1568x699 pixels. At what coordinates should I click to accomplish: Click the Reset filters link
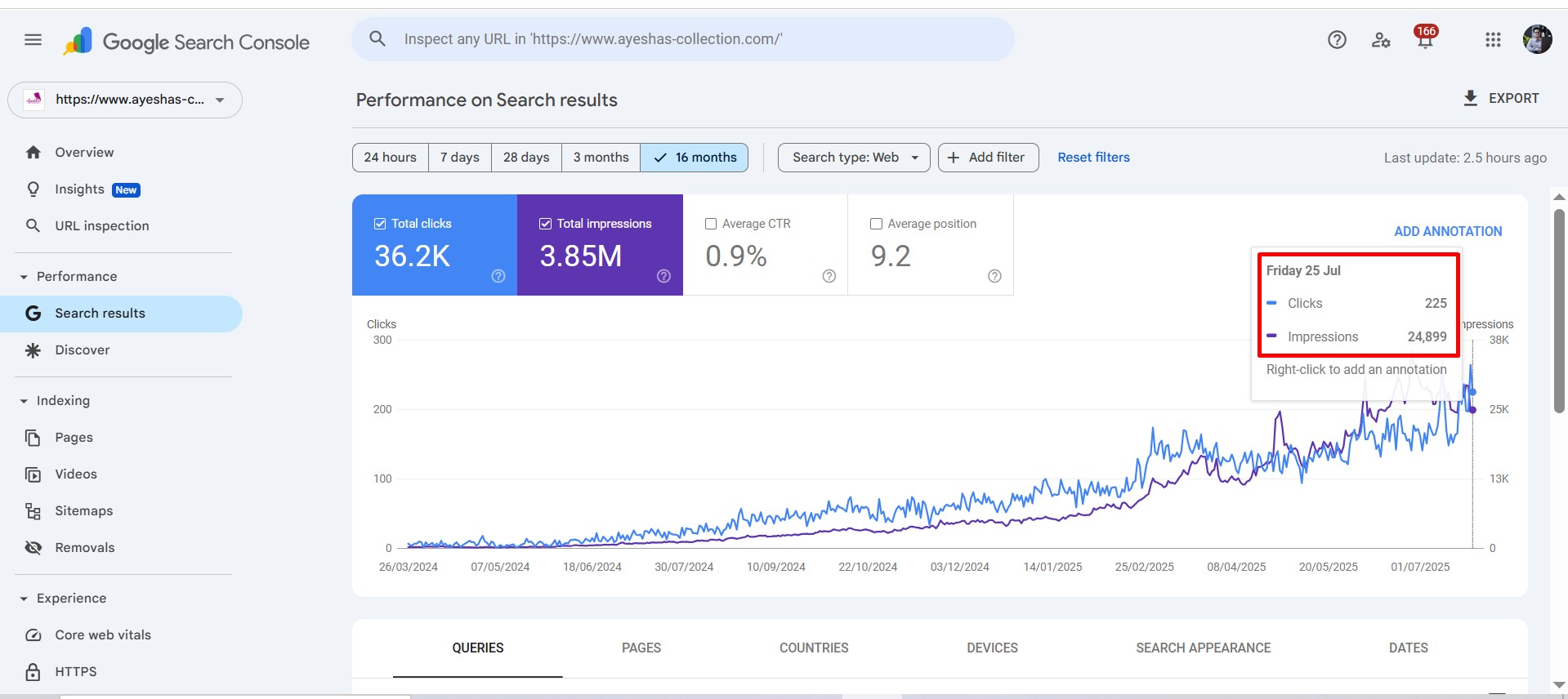(x=1093, y=158)
